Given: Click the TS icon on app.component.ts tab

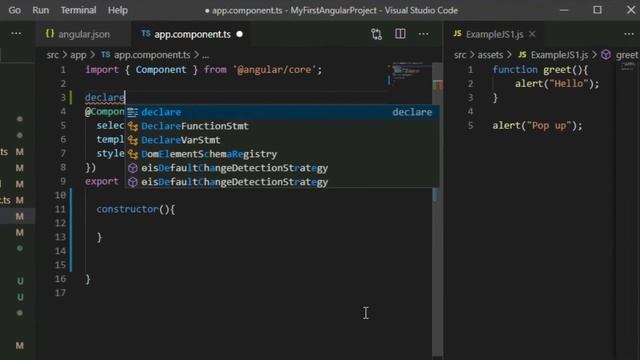Looking at the screenshot, I should click(x=146, y=34).
